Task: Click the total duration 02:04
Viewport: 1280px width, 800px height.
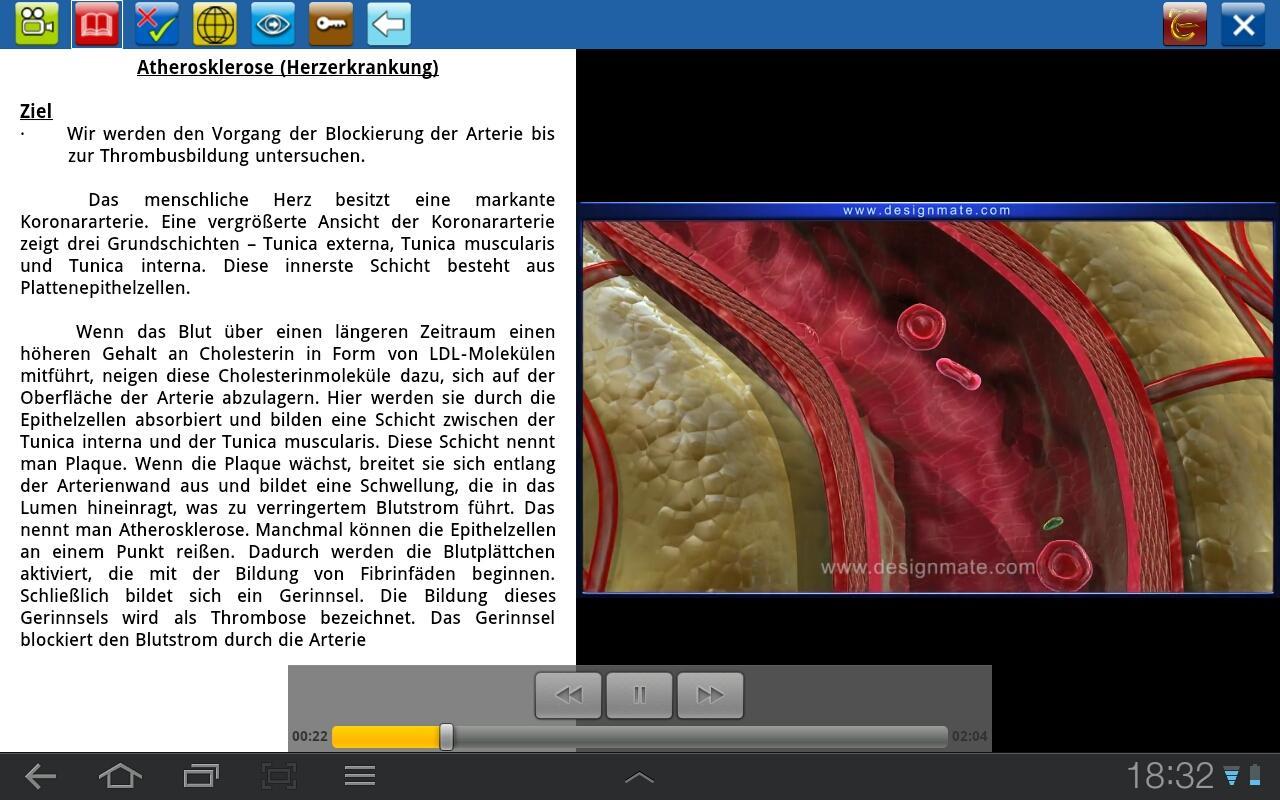Action: 969,736
